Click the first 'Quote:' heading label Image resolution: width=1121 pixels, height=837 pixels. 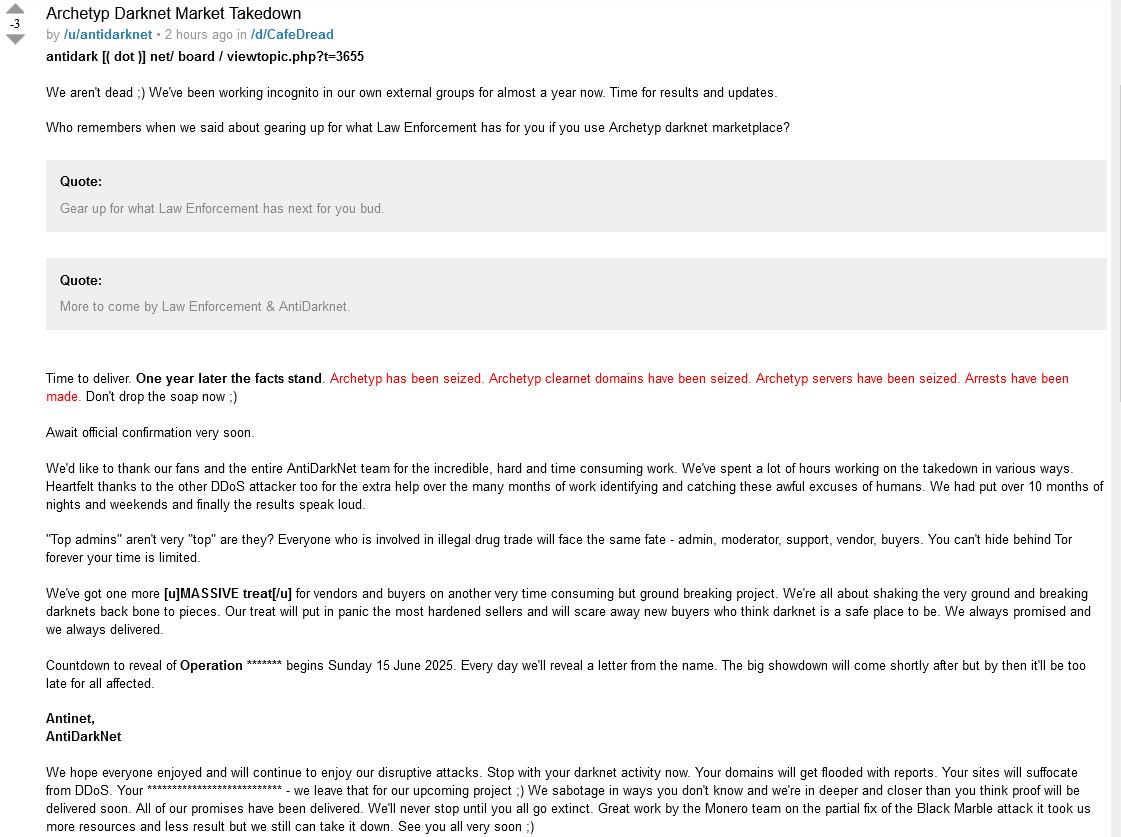[81, 182]
